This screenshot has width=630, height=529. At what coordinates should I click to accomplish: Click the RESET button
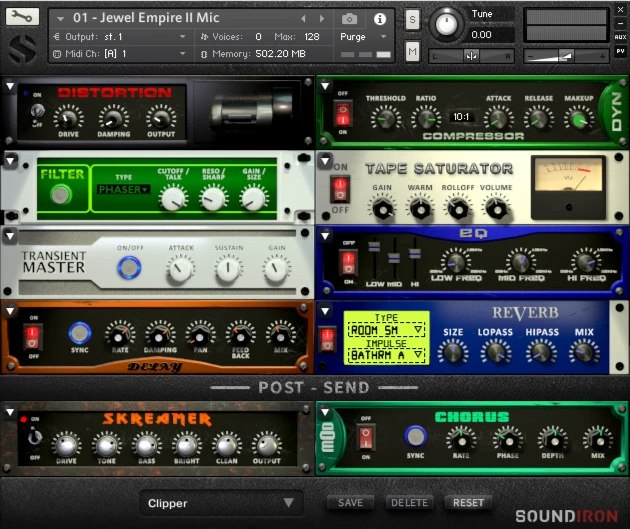[x=468, y=502]
